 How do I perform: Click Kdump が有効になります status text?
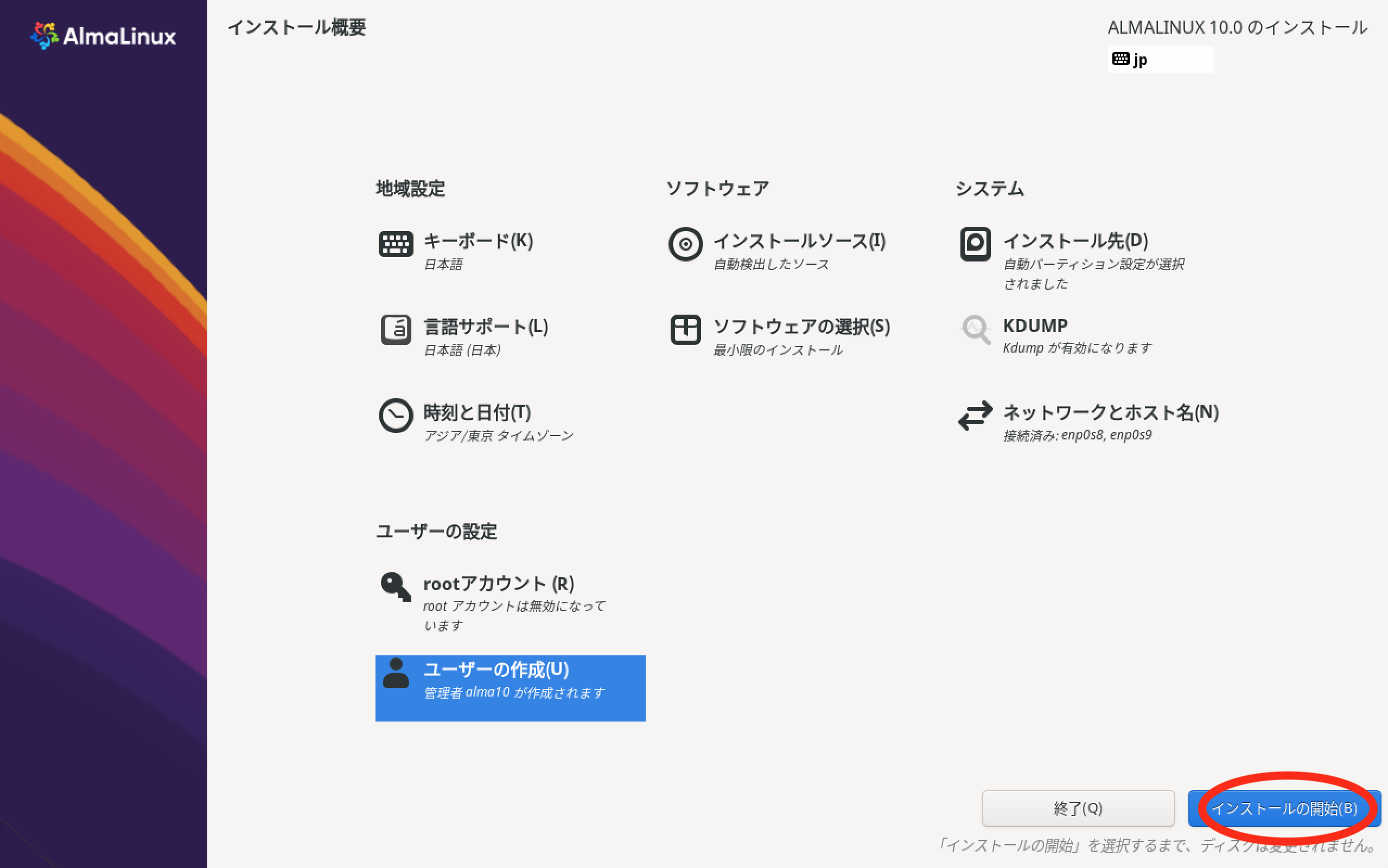click(x=1077, y=348)
